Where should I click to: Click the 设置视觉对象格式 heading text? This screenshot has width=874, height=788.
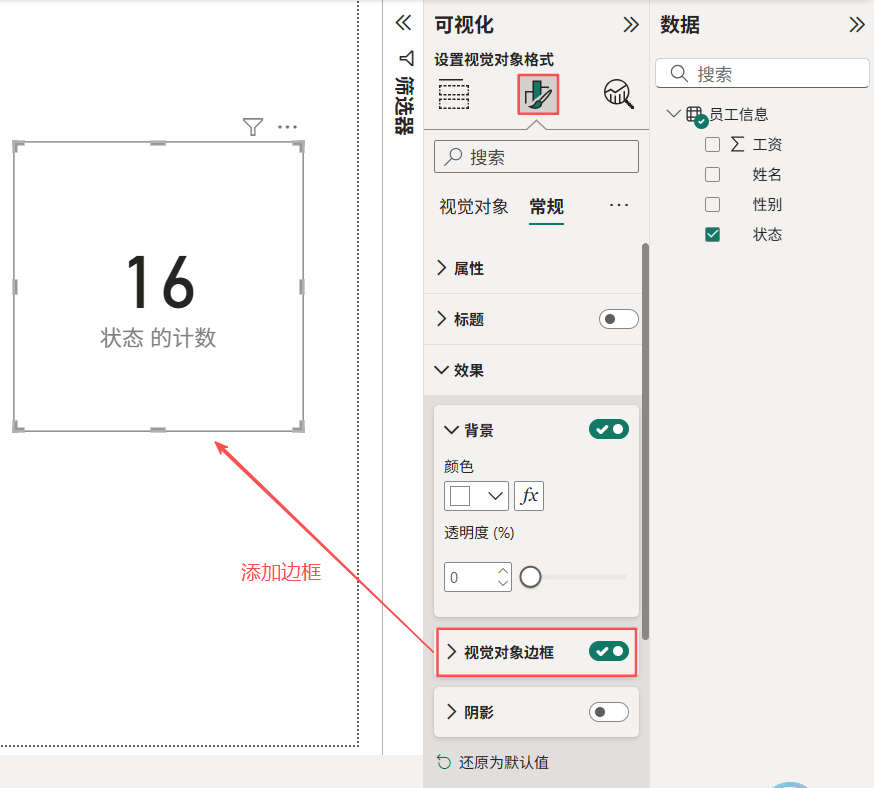tap(494, 59)
